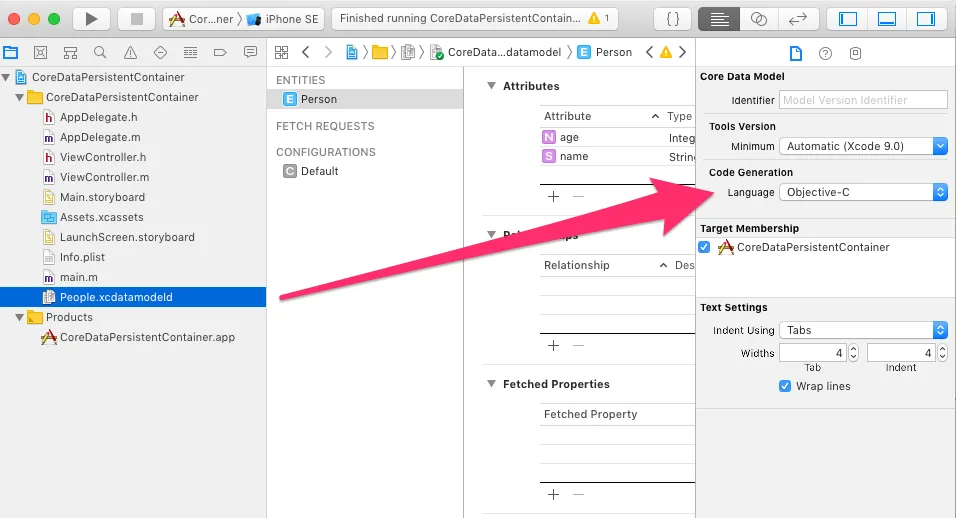
Task: Select the Person entity
Action: (x=365, y=99)
